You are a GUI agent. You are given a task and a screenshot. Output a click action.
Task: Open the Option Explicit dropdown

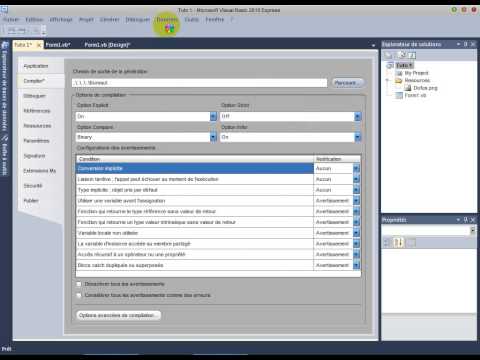tap(213, 116)
